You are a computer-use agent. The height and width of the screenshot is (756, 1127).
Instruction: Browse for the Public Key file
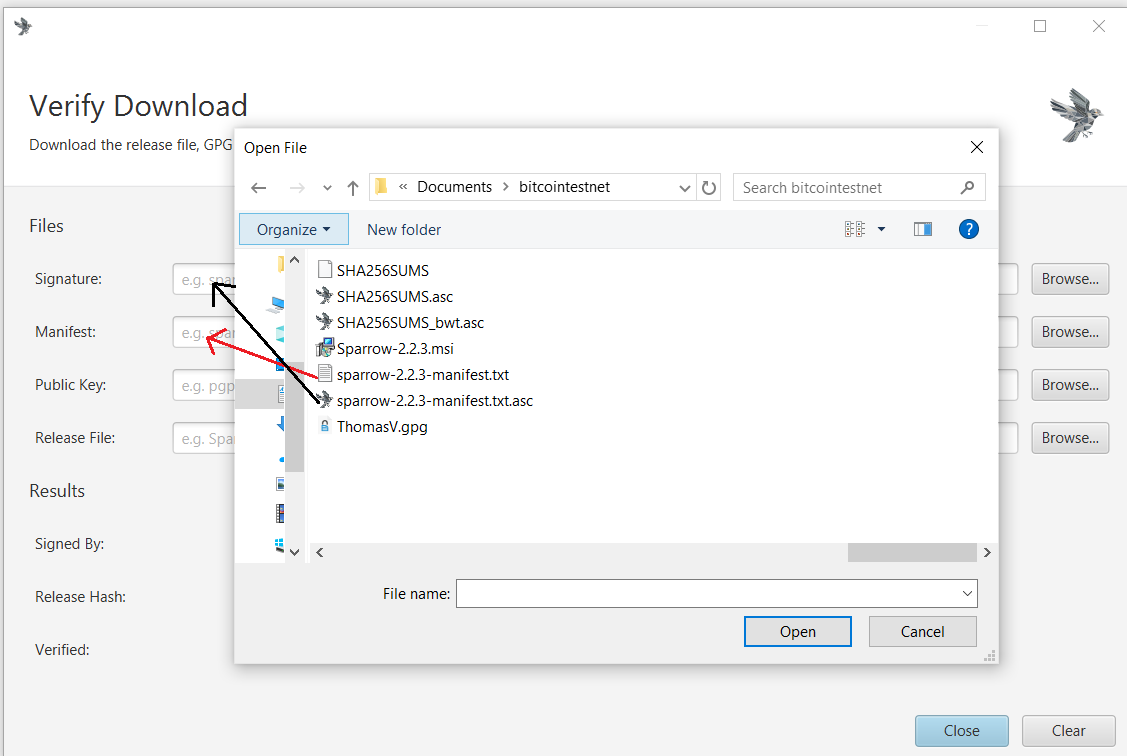[x=1070, y=385]
